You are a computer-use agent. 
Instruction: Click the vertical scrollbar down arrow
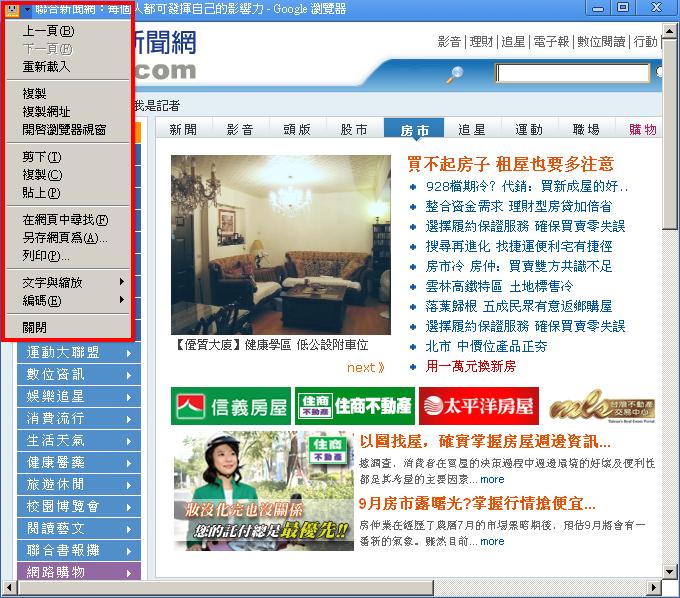tap(670, 572)
